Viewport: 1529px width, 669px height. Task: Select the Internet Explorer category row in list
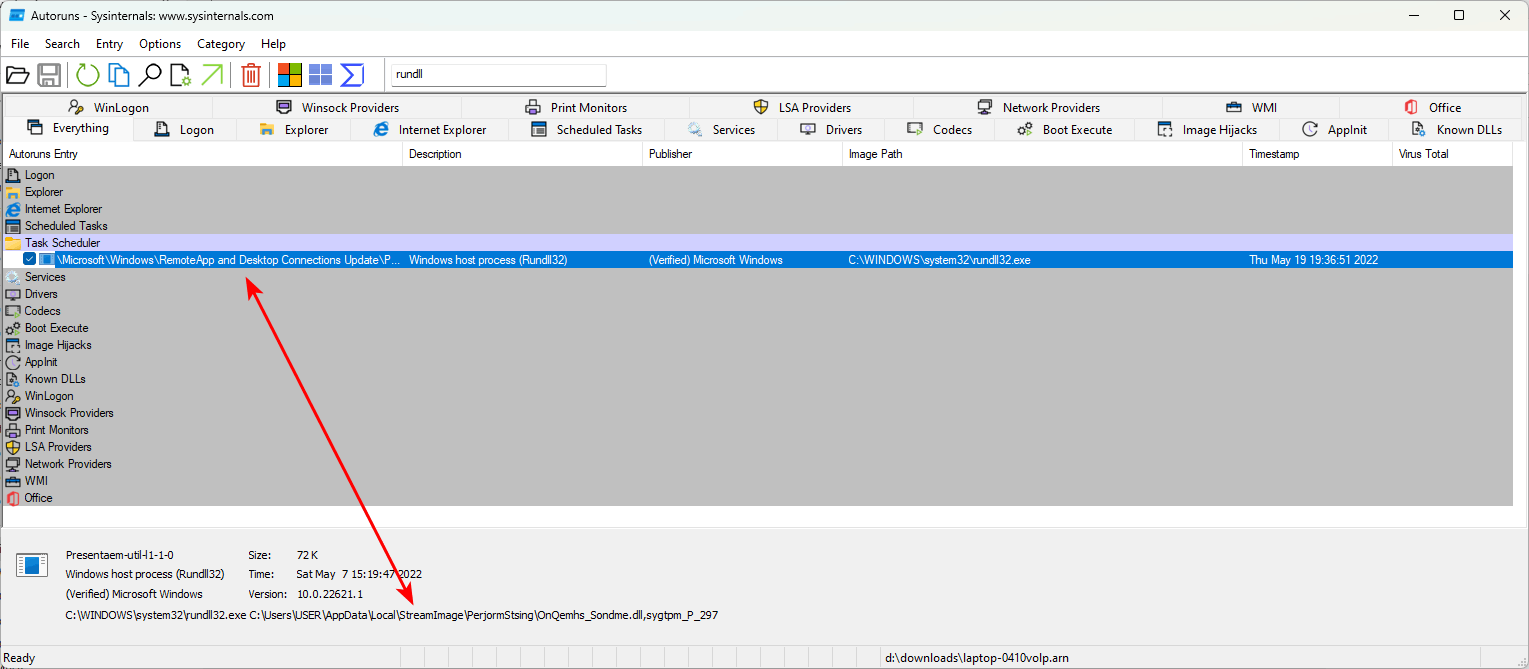[x=758, y=209]
